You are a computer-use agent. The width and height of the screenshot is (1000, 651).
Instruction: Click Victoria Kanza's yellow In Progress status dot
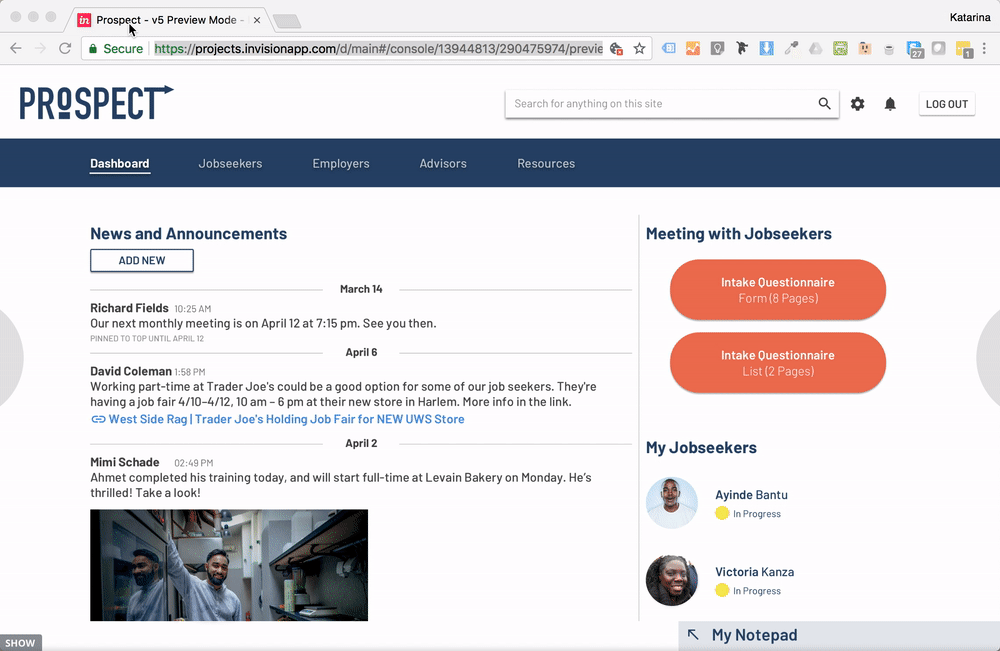tap(722, 590)
